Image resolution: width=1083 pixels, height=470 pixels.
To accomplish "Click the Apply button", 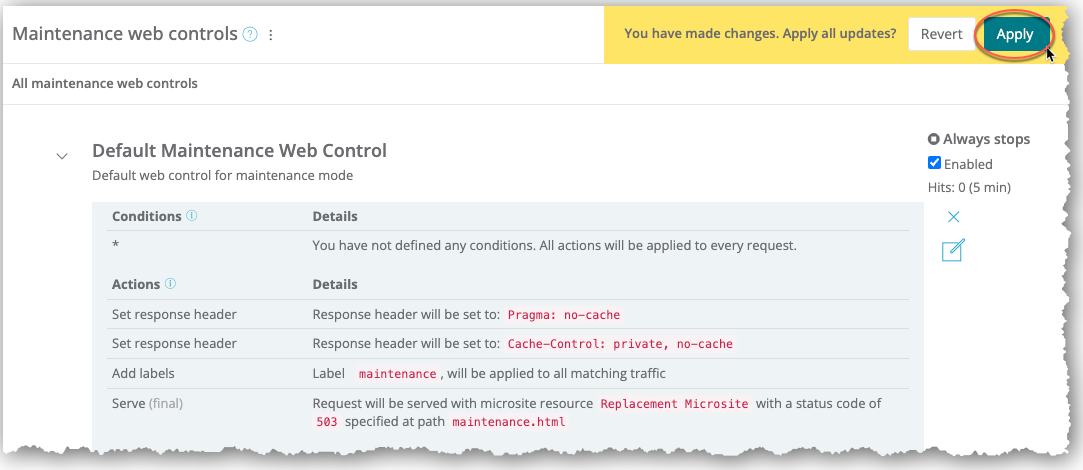I will (1015, 34).
